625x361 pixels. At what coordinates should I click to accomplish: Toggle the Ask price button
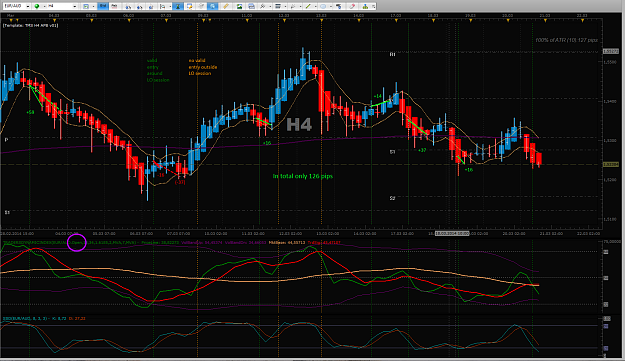pos(114,6)
